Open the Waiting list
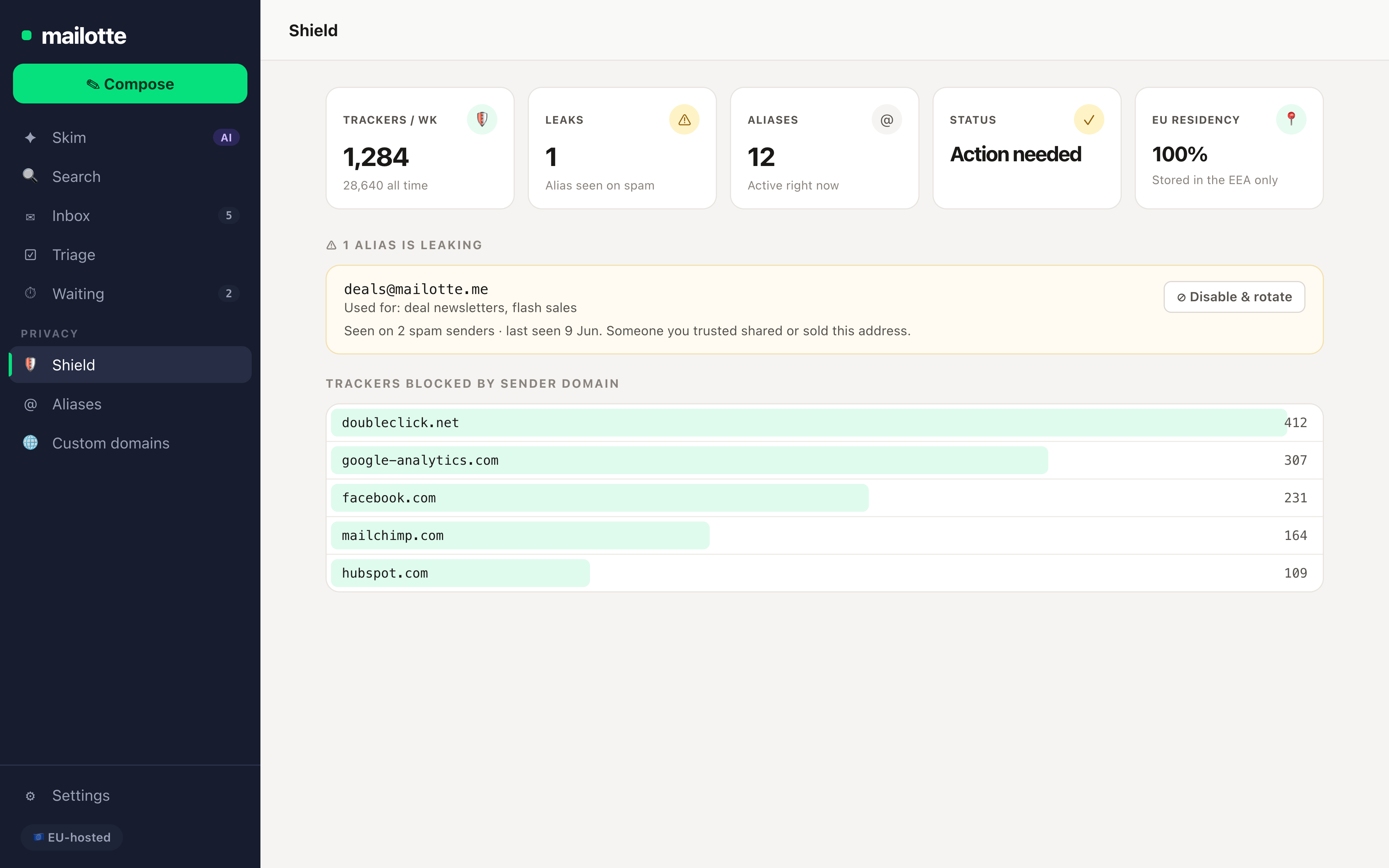Image resolution: width=1389 pixels, height=868 pixels. click(130, 294)
